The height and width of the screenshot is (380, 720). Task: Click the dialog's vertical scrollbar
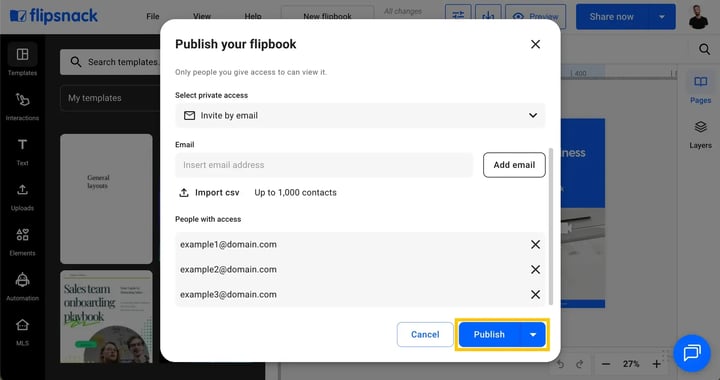[551, 226]
